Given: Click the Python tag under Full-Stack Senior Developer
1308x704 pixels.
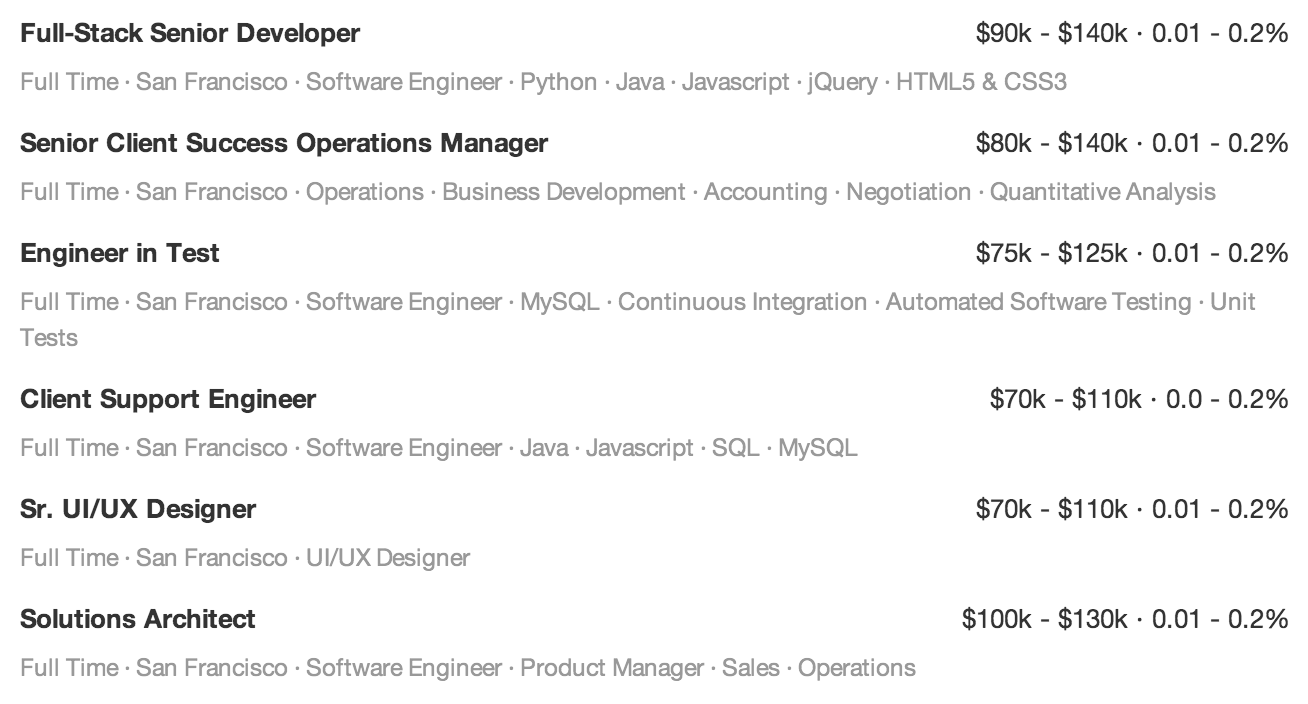Looking at the screenshot, I should tap(558, 82).
